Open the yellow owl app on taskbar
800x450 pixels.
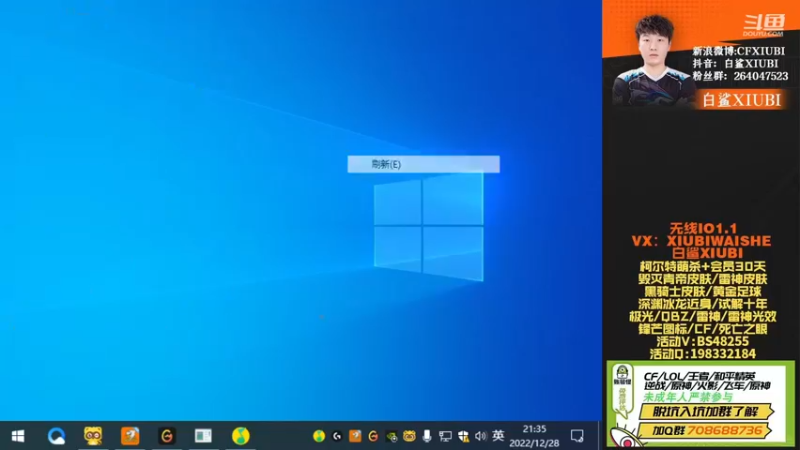click(93, 436)
